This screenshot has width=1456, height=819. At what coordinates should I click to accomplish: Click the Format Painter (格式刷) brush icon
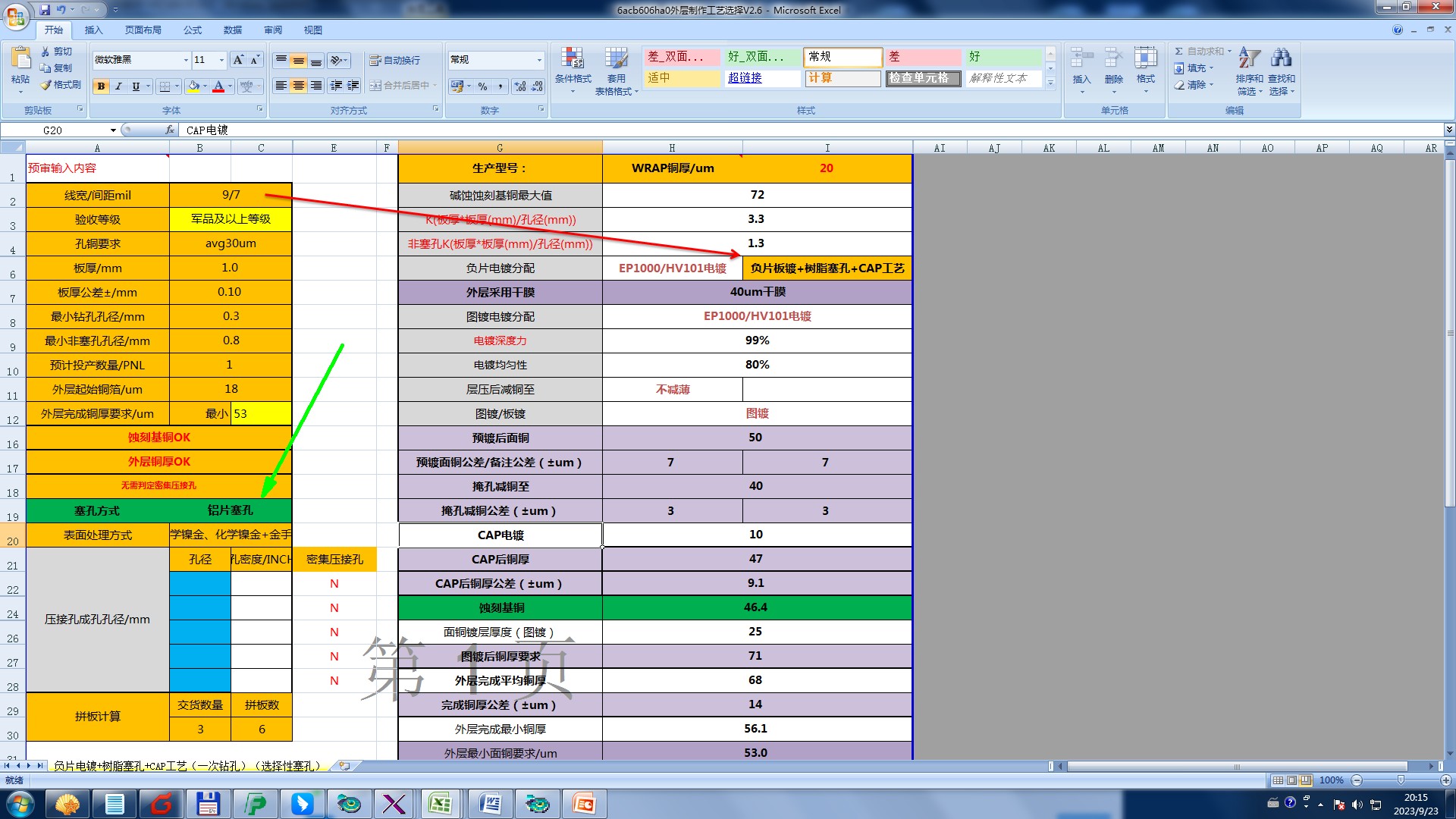(46, 85)
